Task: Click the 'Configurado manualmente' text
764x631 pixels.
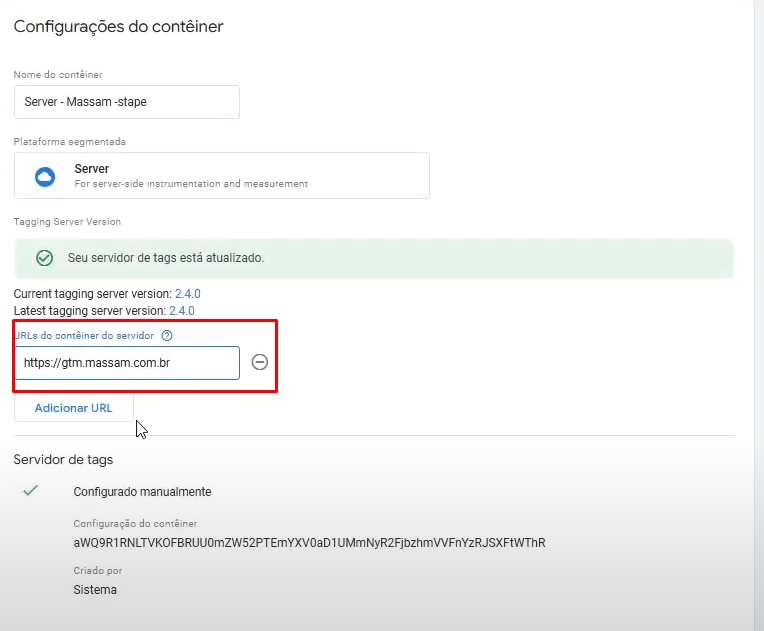Action: [x=142, y=492]
